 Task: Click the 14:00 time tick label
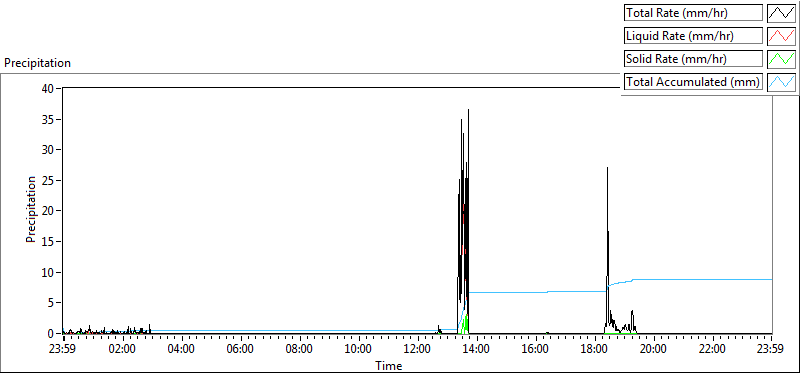pyautogui.click(x=477, y=350)
